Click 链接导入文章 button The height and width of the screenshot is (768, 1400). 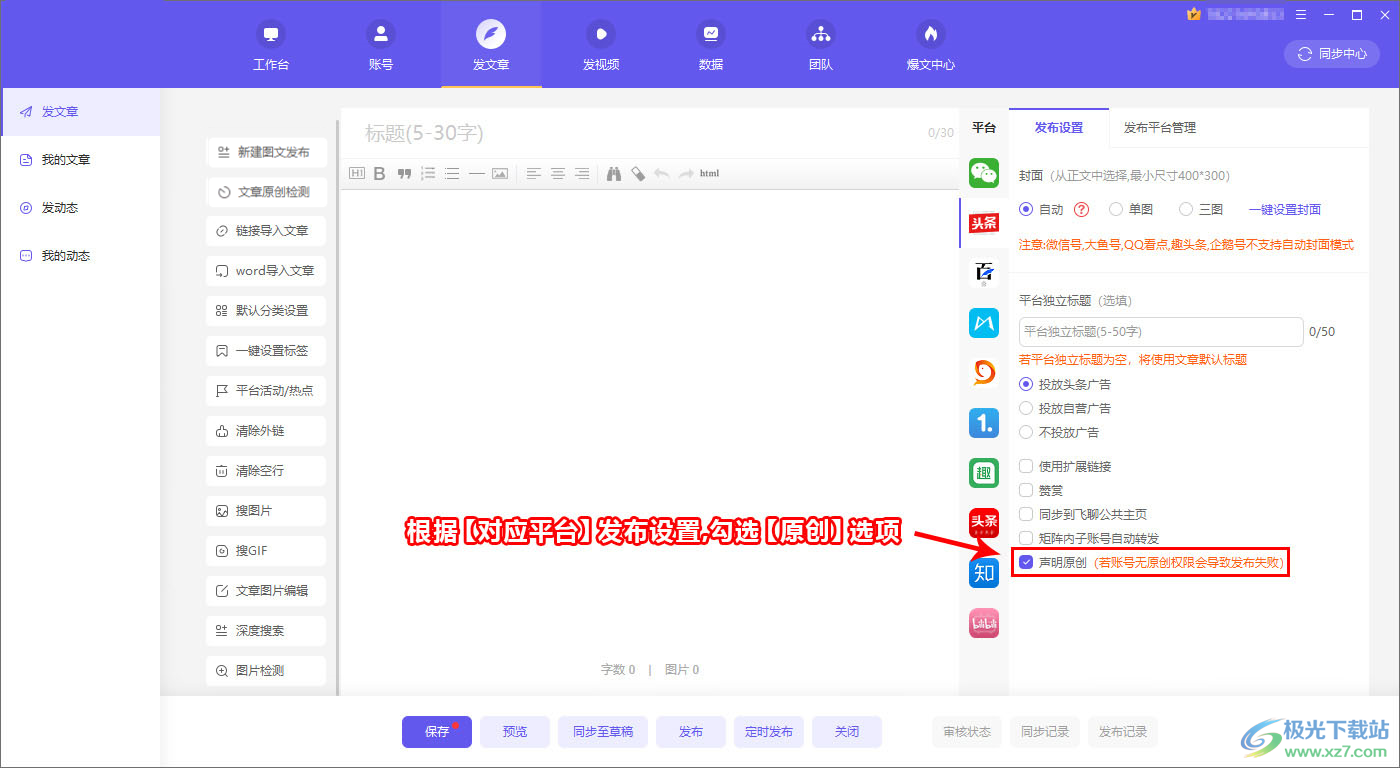(266, 231)
